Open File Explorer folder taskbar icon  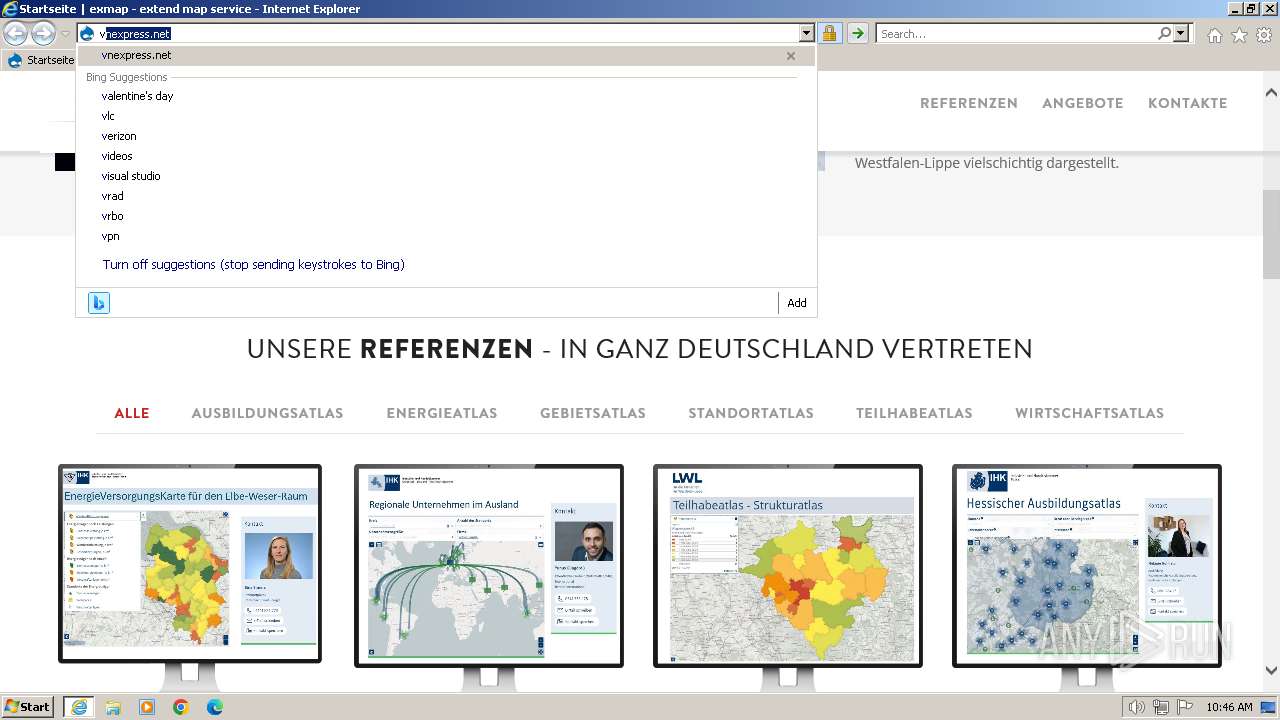pos(113,707)
